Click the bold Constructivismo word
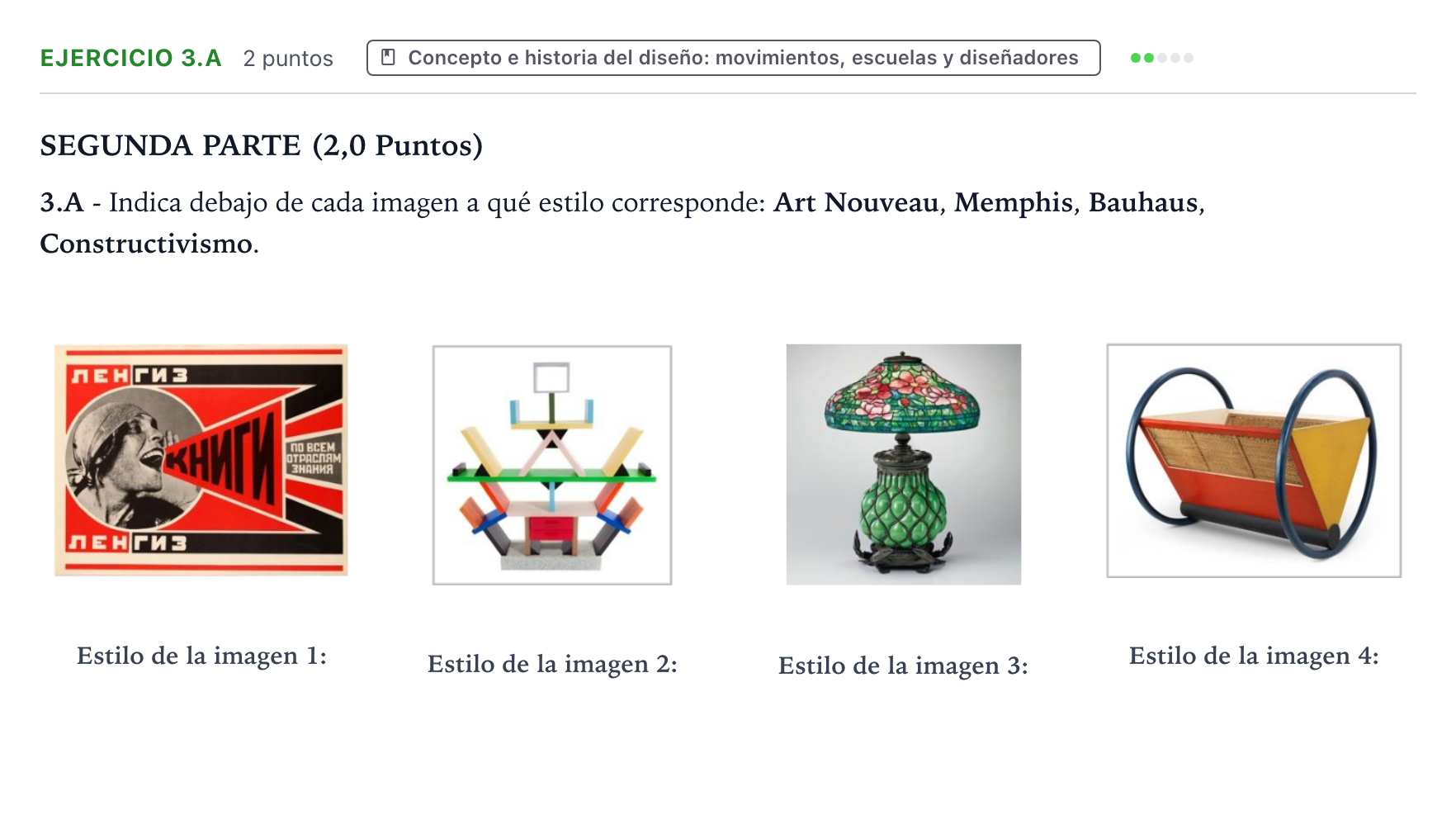Image resolution: width=1456 pixels, height=834 pixels. [146, 244]
